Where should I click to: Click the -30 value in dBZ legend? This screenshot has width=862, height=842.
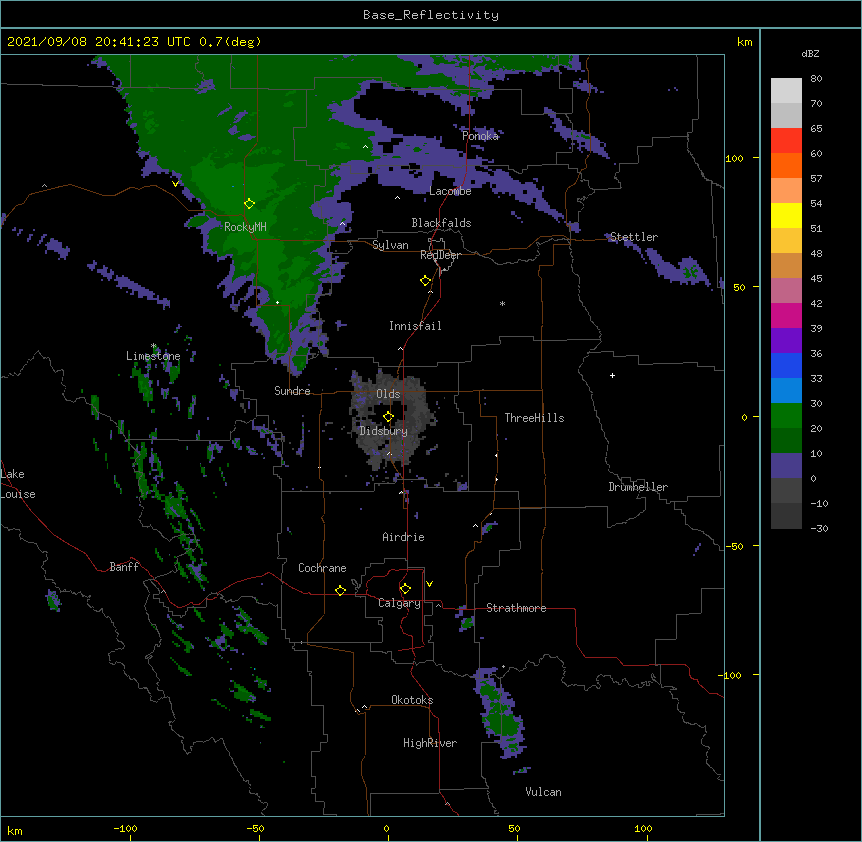click(x=819, y=529)
